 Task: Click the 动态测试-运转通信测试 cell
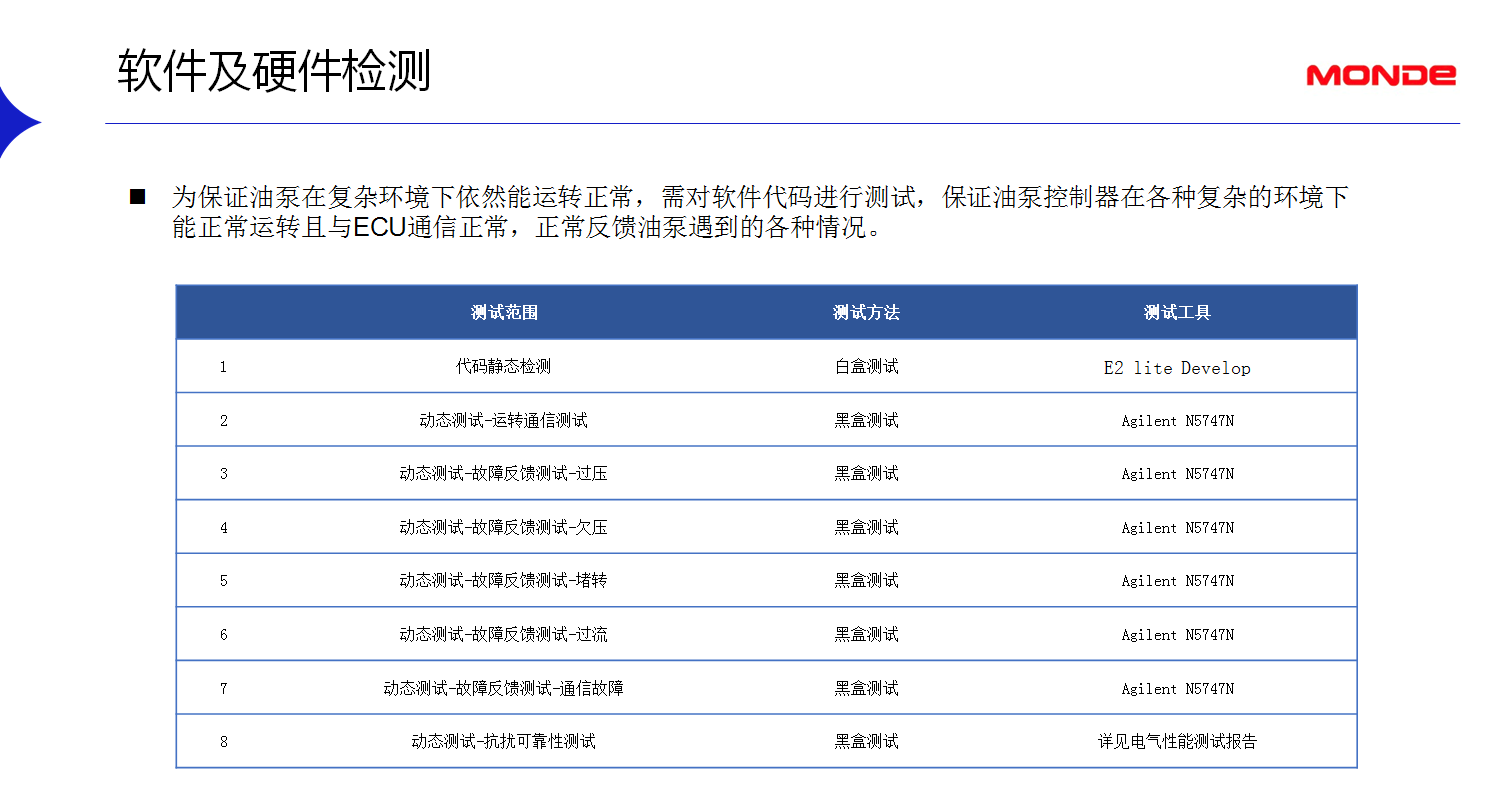pyautogui.click(x=504, y=421)
